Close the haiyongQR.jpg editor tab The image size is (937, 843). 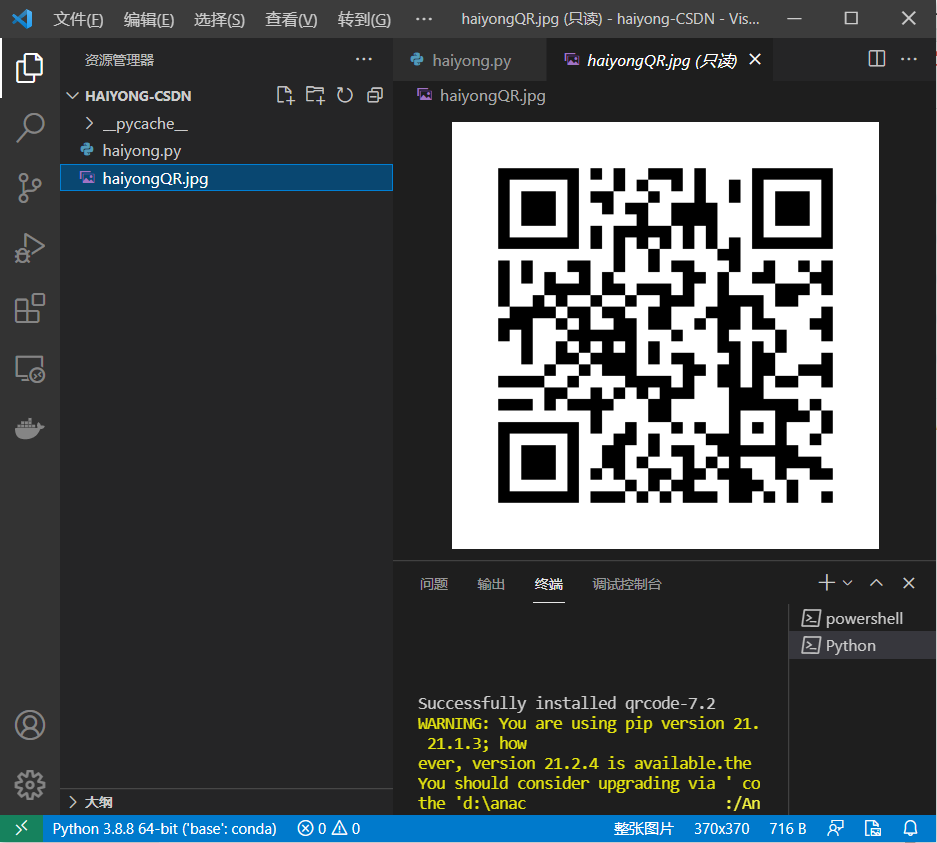point(755,59)
